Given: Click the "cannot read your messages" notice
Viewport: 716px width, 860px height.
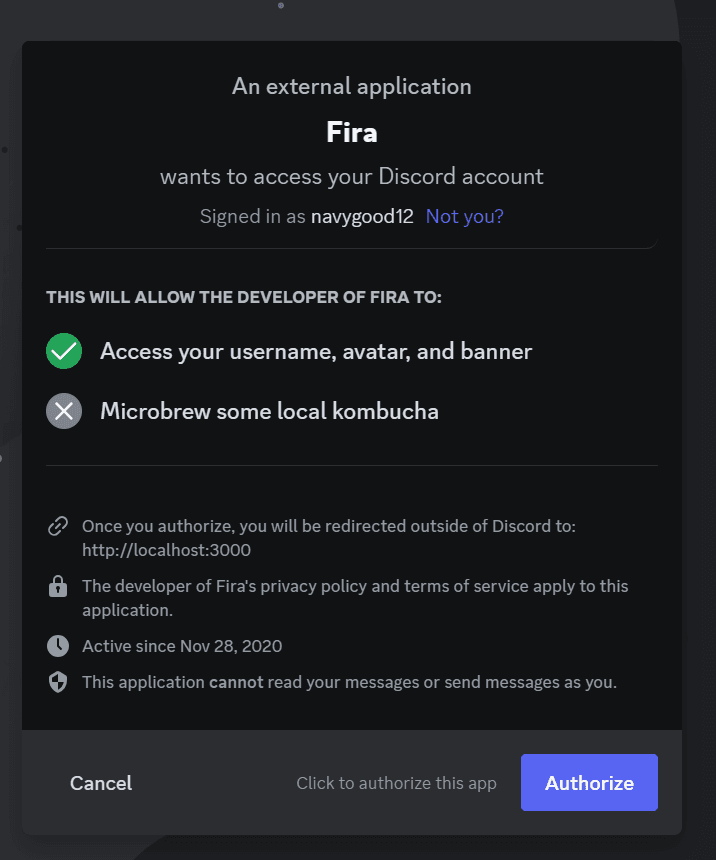Looking at the screenshot, I should coord(349,683).
